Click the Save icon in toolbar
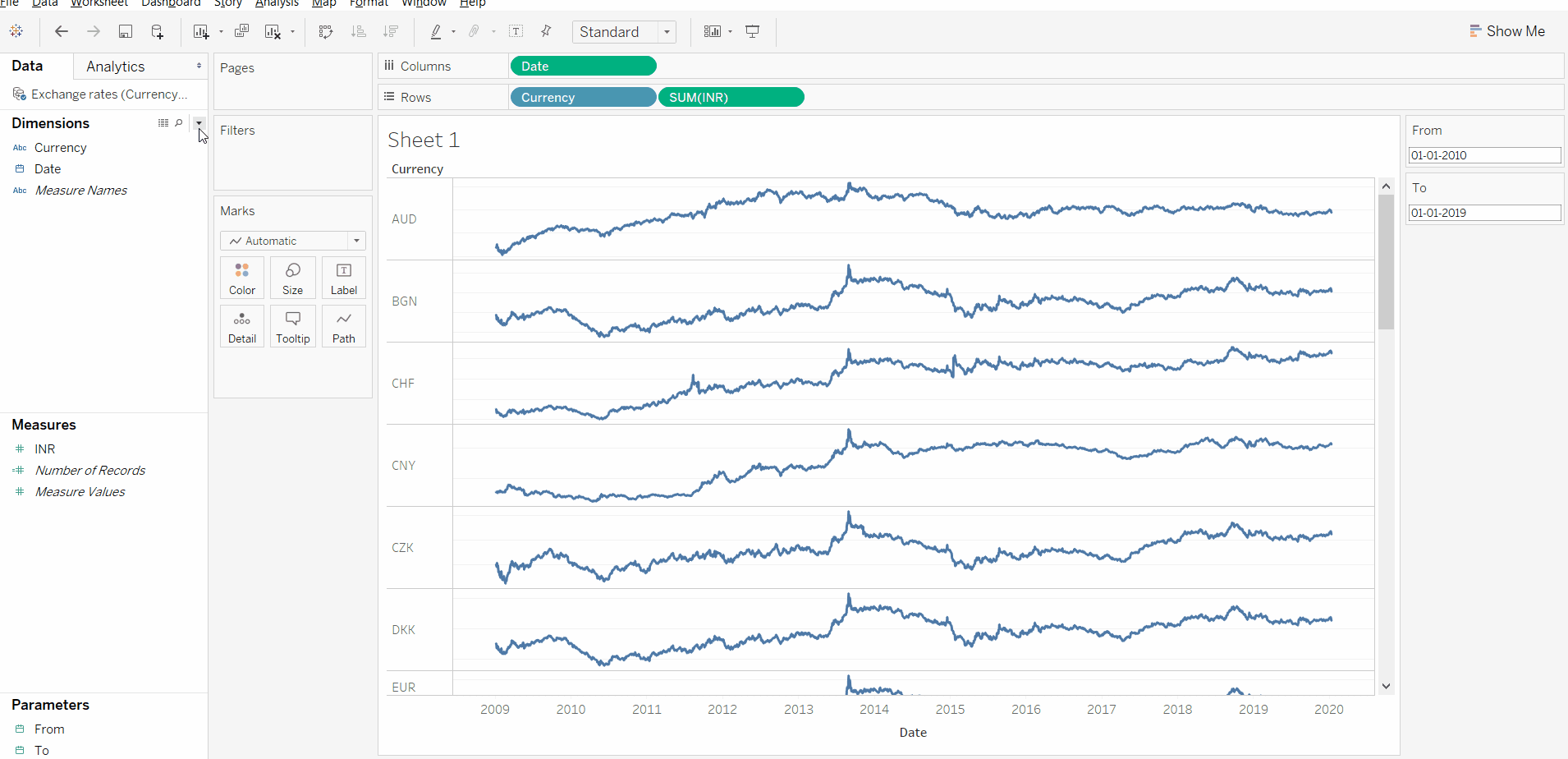This screenshot has width=1568, height=759. pos(126,31)
